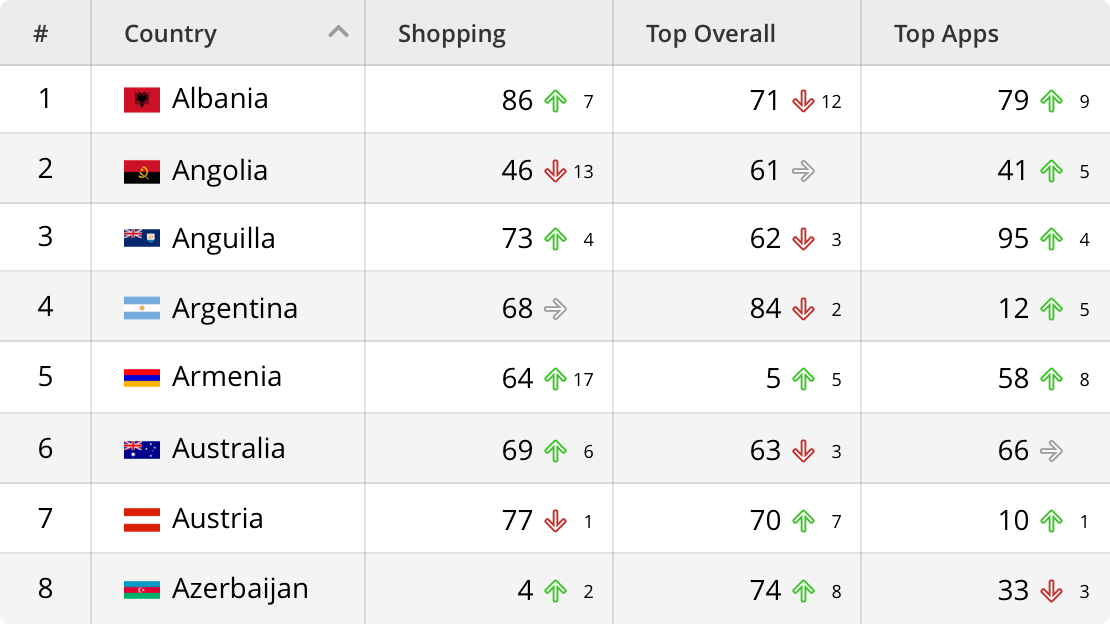
Task: Click the # column header
Action: pyautogui.click(x=45, y=33)
